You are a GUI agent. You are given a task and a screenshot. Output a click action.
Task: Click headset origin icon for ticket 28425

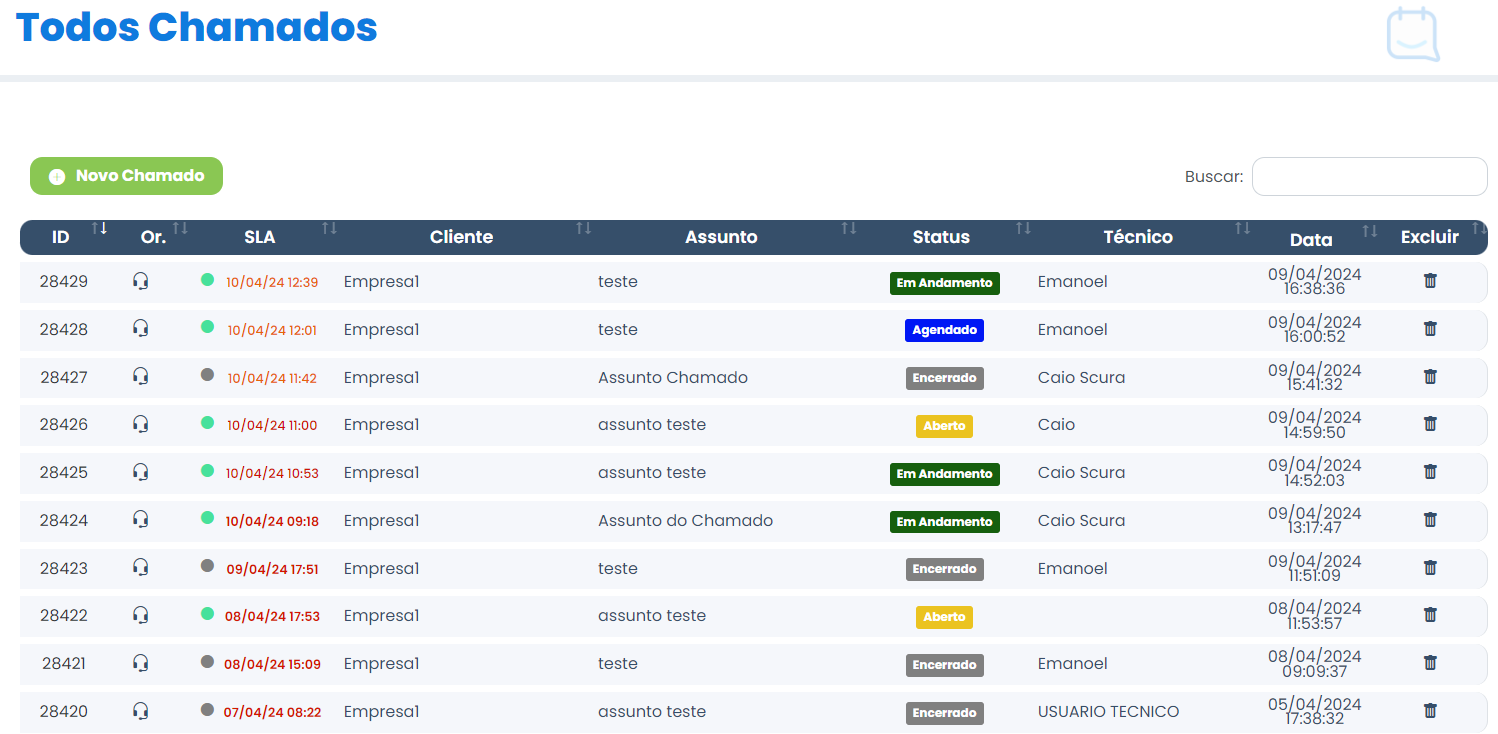click(141, 471)
